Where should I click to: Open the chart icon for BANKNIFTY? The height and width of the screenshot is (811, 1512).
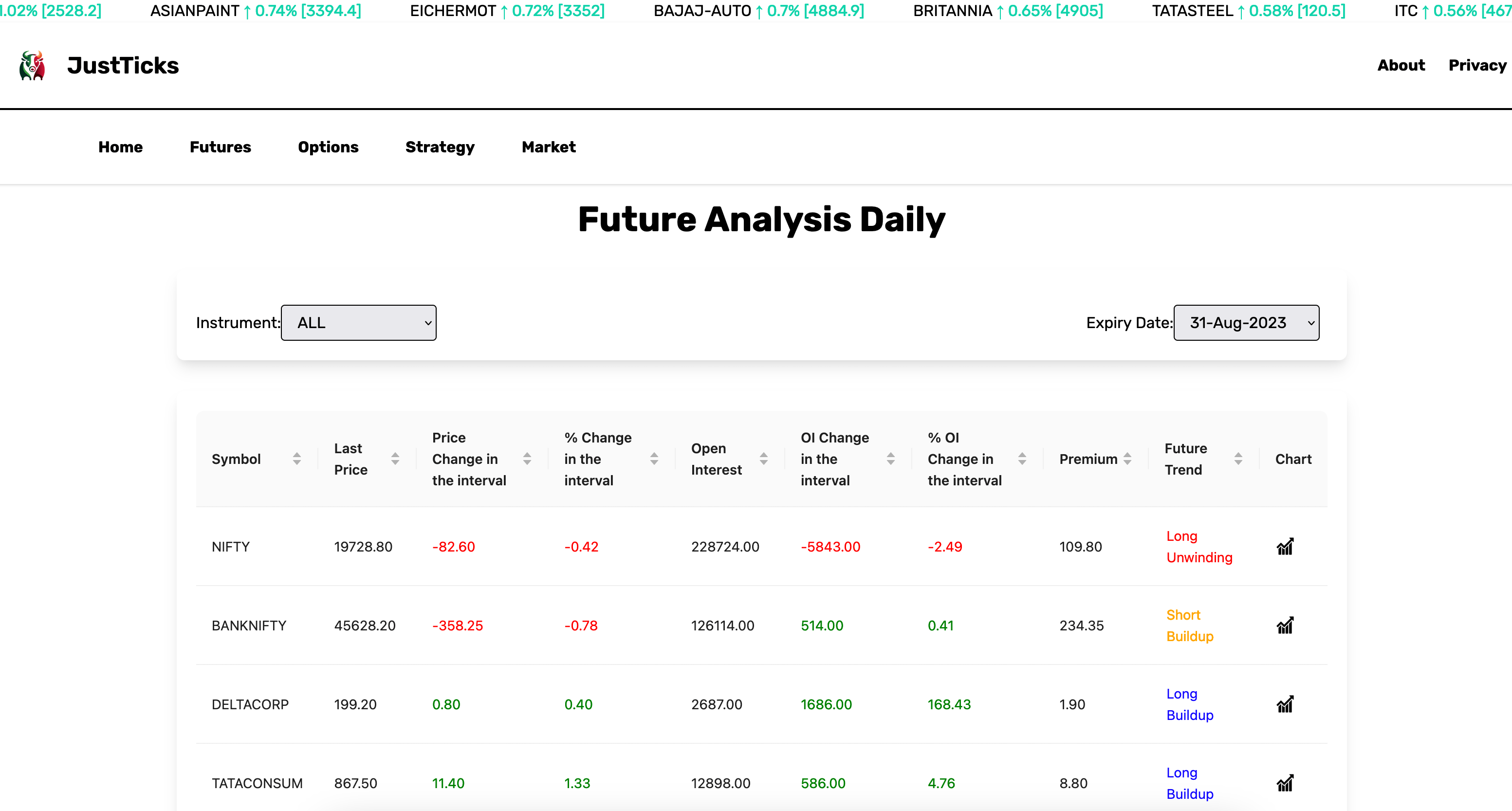pos(1285,625)
